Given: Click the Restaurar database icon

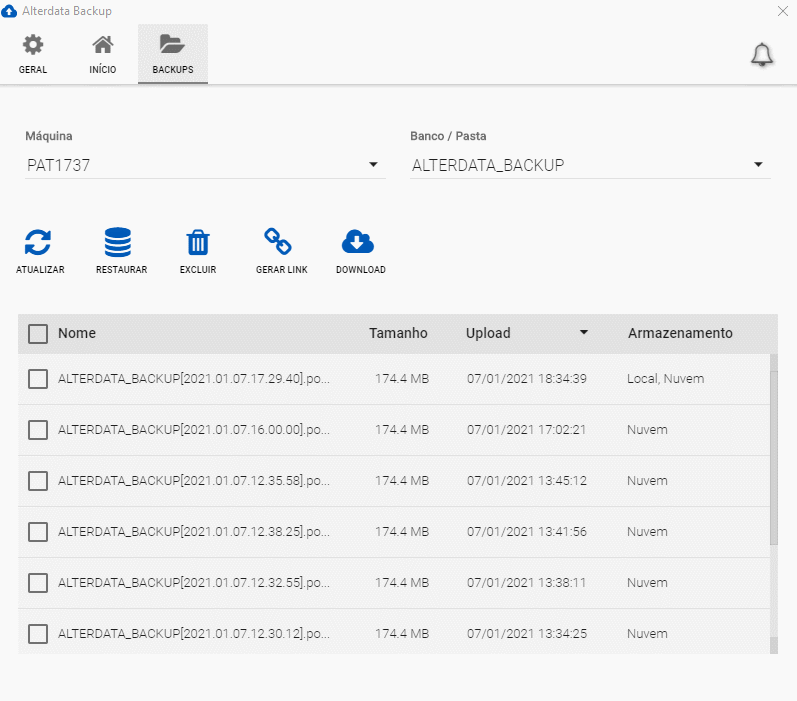Looking at the screenshot, I should [x=118, y=242].
